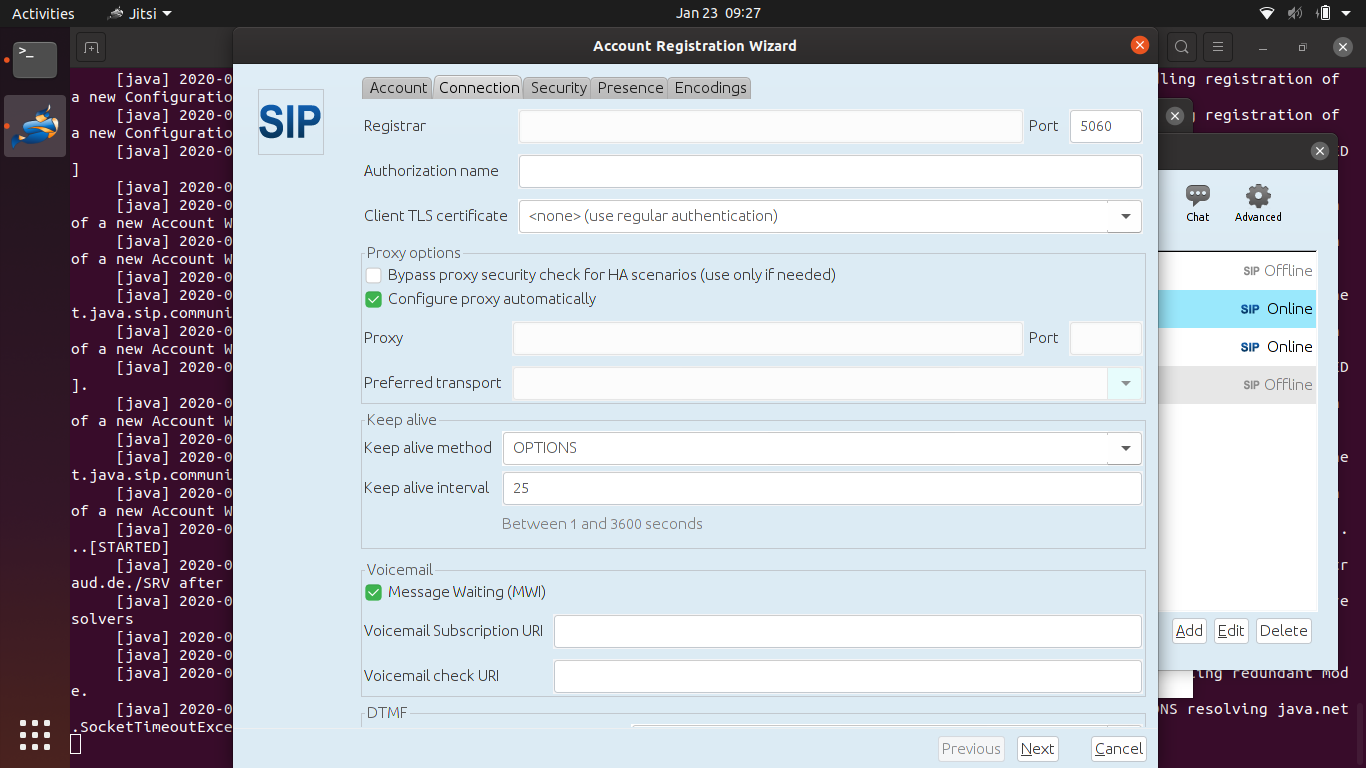Click inside the Registrar input field
Screen dimensions: 1366x768
[770, 126]
